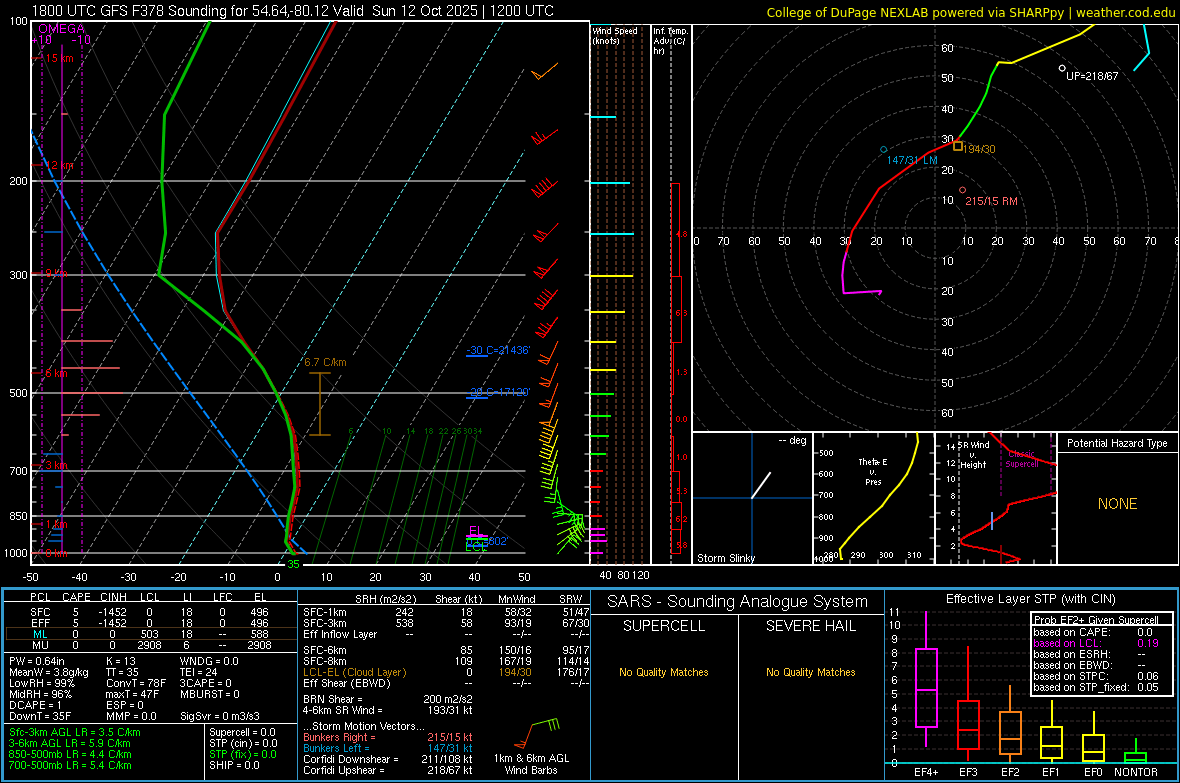This screenshot has height=783, width=1180.
Task: Select the highlighted ML parcel row
Action: pos(151,634)
